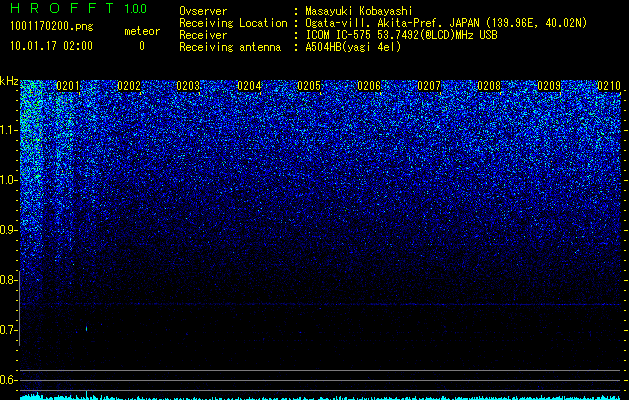The height and width of the screenshot is (400, 629).
Task: Click the 1.1 kHz axis label
Action: coord(9,130)
